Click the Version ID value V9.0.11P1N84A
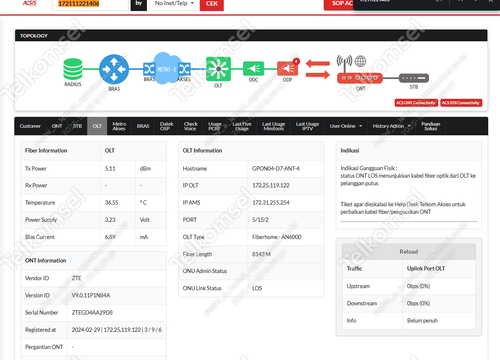Image resolution: width=500 pixels, height=360 pixels. pyautogui.click(x=91, y=295)
